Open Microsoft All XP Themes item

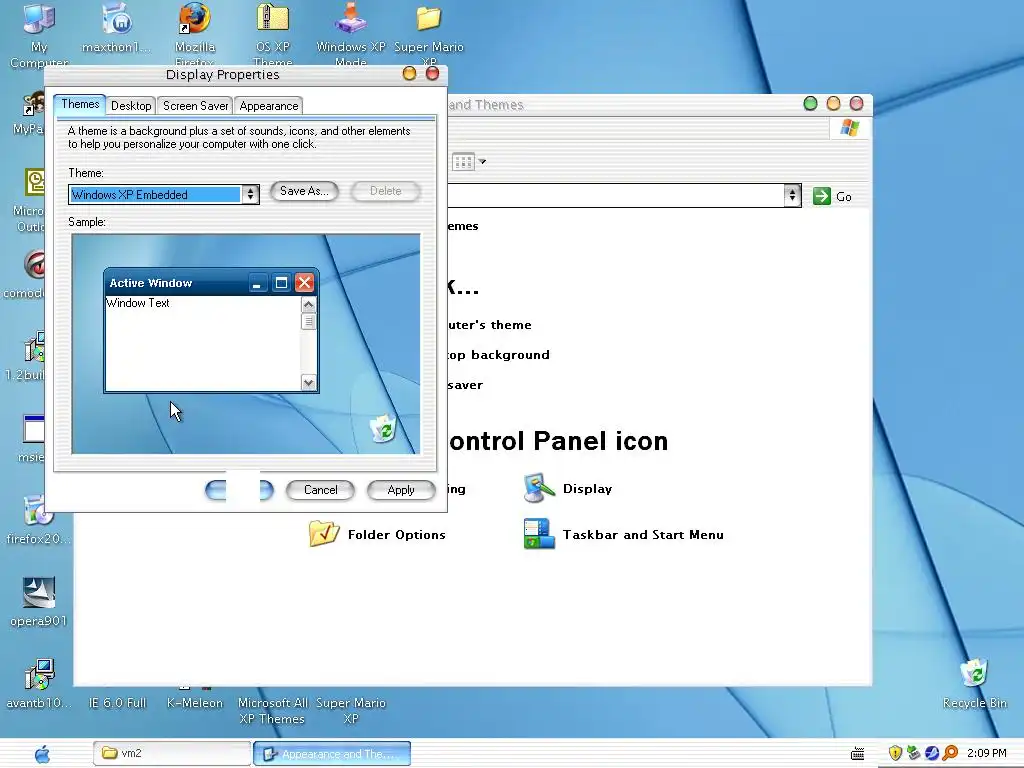pos(272,710)
